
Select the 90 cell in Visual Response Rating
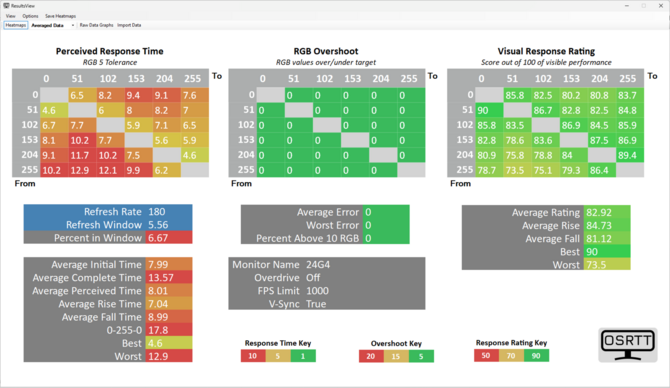pyautogui.click(x=489, y=110)
